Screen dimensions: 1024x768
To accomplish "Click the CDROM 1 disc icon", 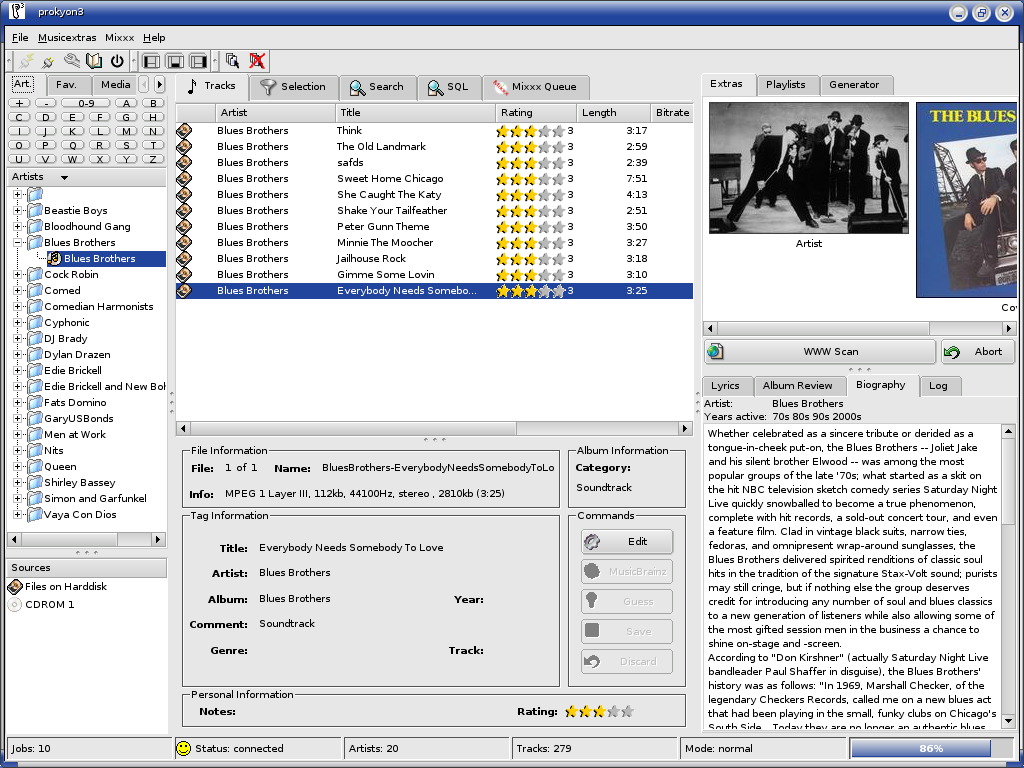I will pyautogui.click(x=14, y=605).
